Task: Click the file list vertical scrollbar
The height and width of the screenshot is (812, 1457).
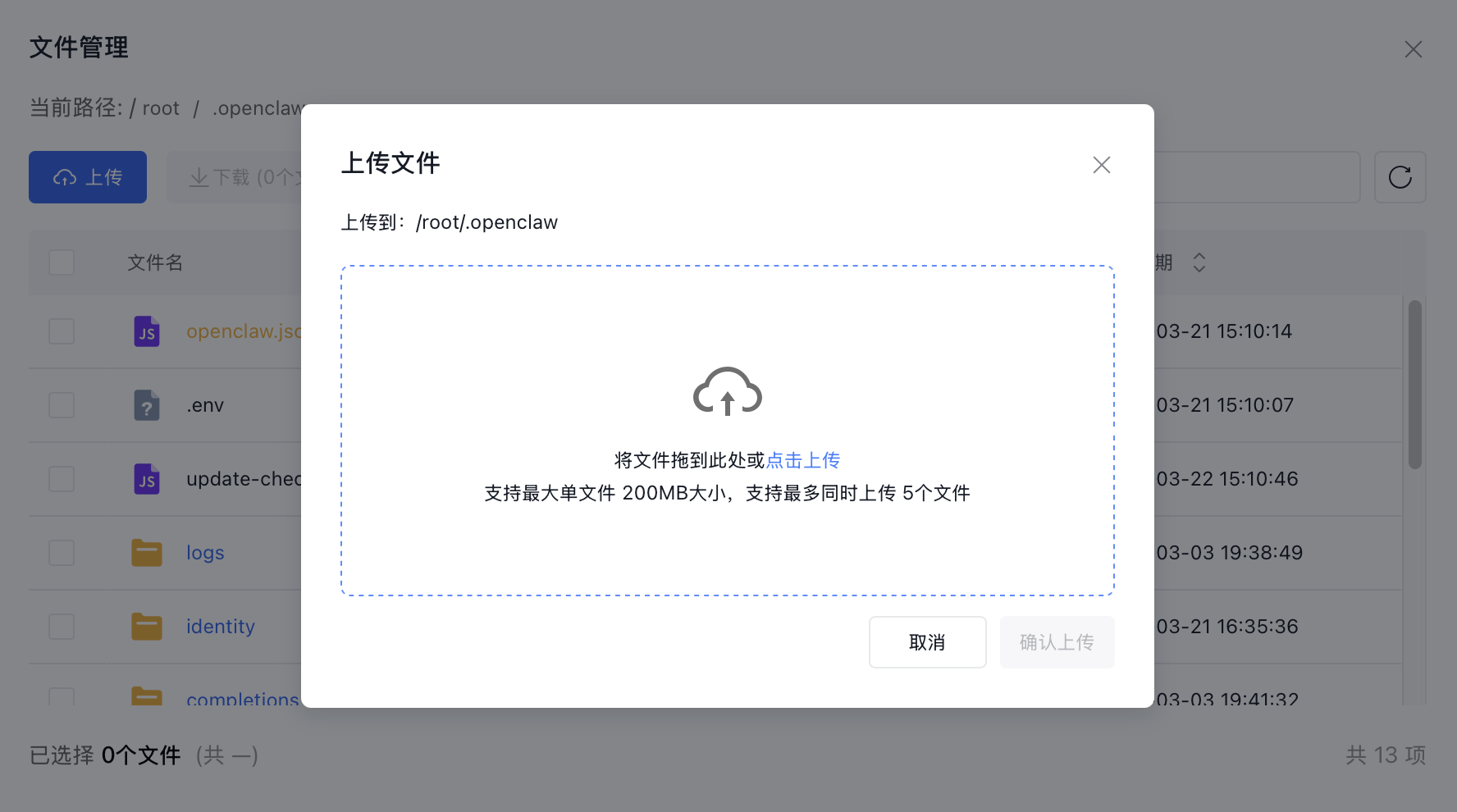Action: (x=1414, y=385)
